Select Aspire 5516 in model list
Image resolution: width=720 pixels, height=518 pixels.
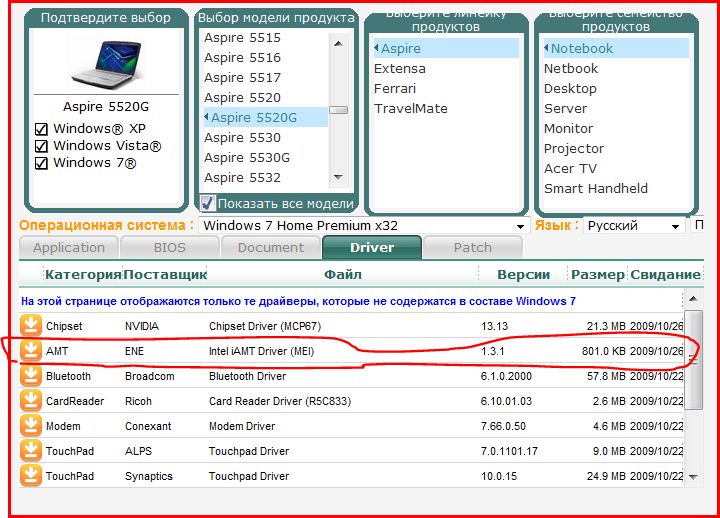pos(242,58)
